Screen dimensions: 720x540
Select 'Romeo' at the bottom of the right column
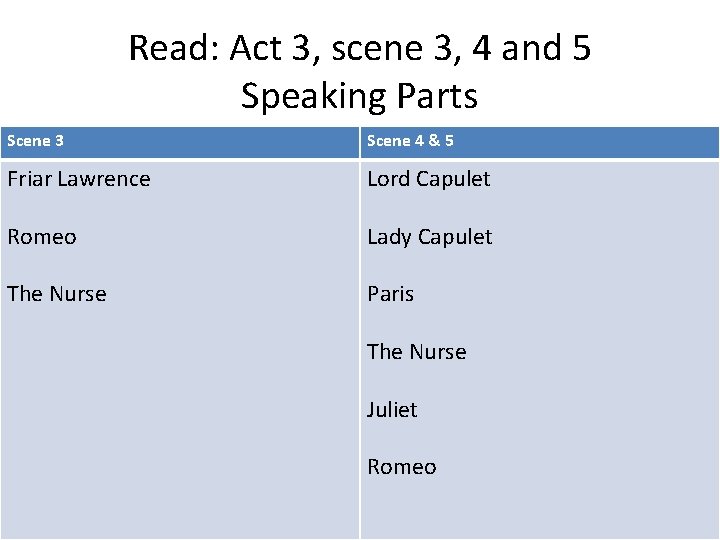[x=402, y=467]
